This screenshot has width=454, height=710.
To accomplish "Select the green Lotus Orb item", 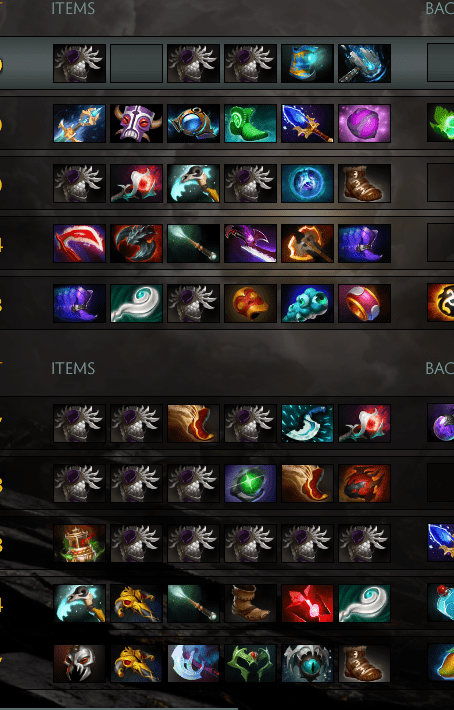I will (x=250, y=484).
